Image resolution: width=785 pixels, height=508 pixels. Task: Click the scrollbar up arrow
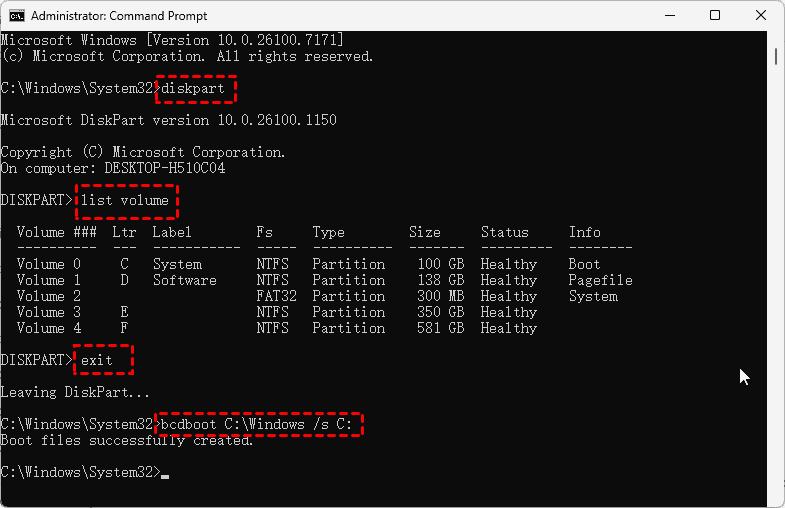coord(777,39)
